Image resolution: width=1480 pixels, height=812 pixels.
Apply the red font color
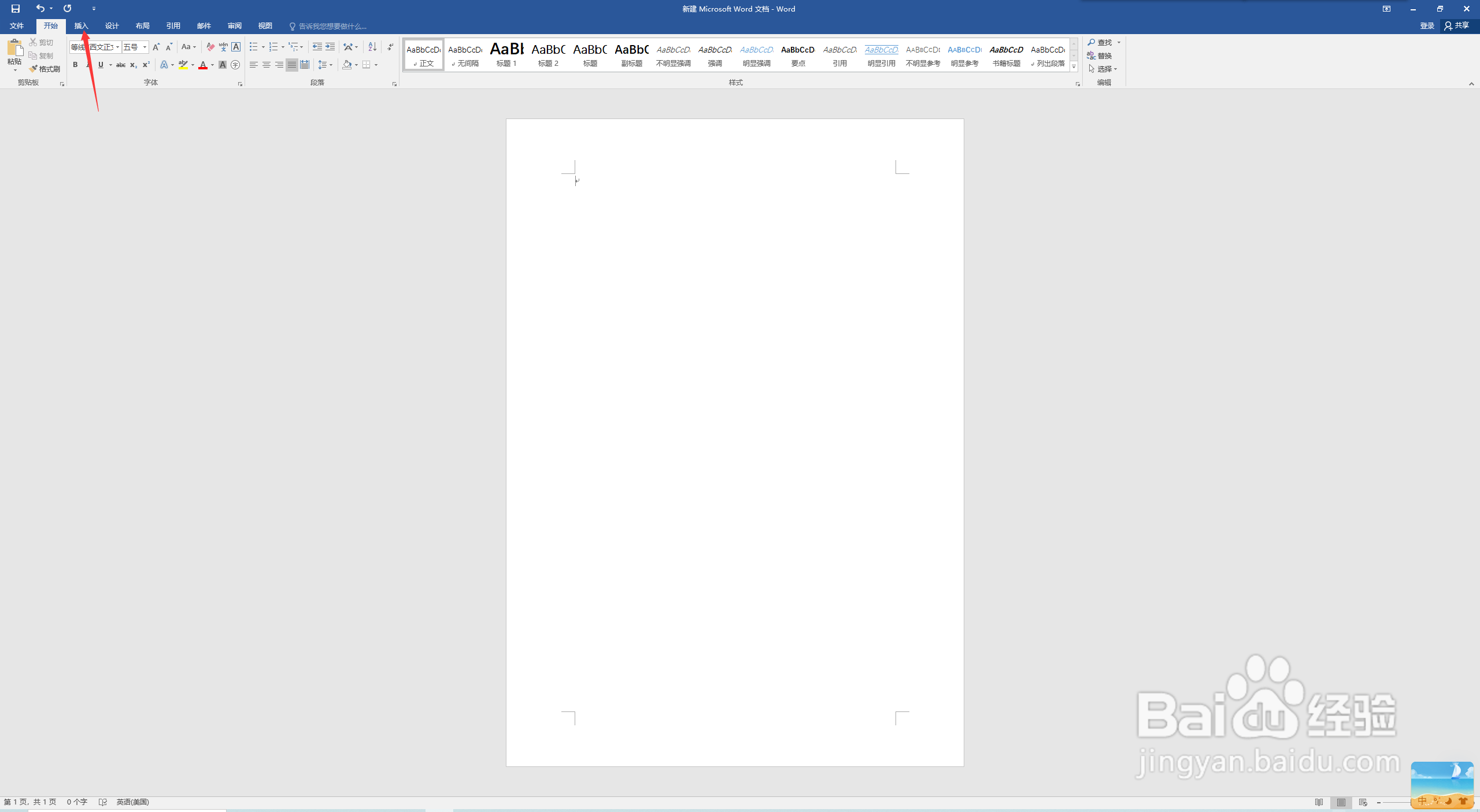203,65
